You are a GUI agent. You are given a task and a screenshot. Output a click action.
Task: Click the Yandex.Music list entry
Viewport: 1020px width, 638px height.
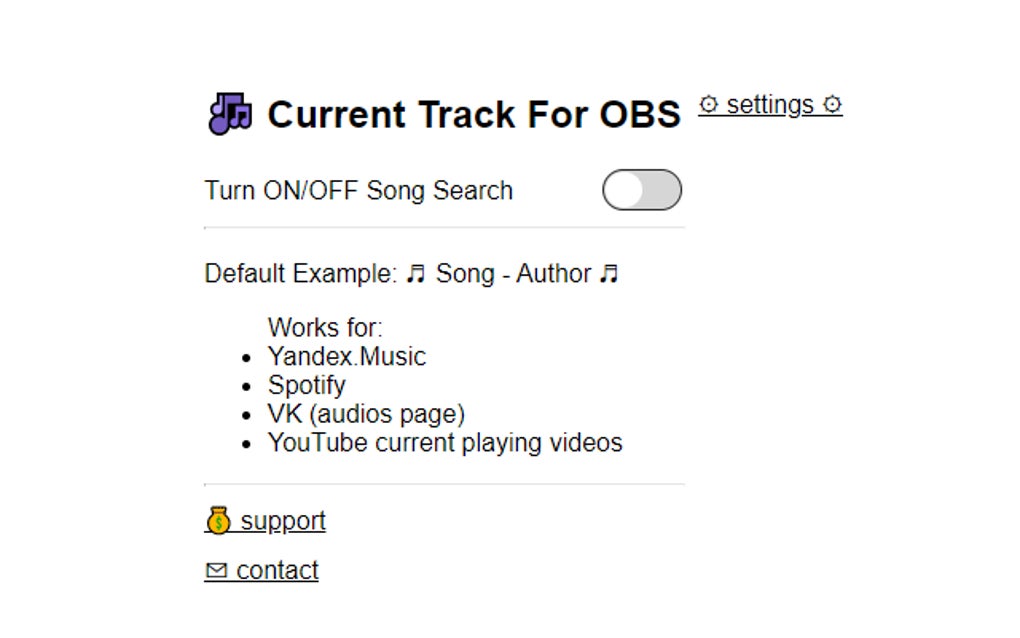[346, 356]
